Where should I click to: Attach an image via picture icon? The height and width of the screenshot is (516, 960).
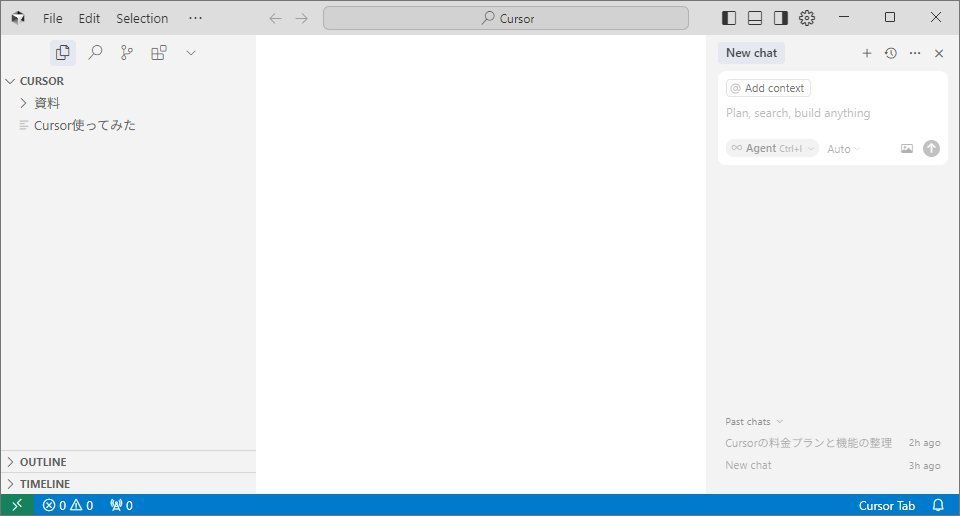pos(907,148)
